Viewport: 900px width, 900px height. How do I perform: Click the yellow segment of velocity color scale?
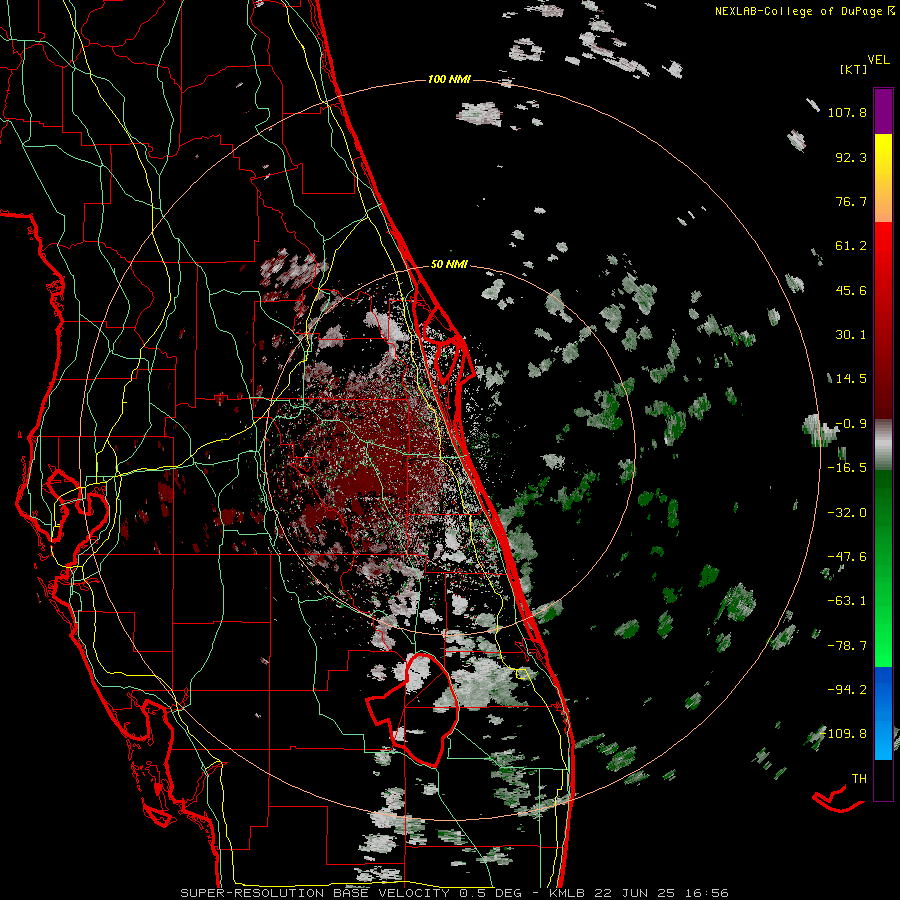pos(883,155)
